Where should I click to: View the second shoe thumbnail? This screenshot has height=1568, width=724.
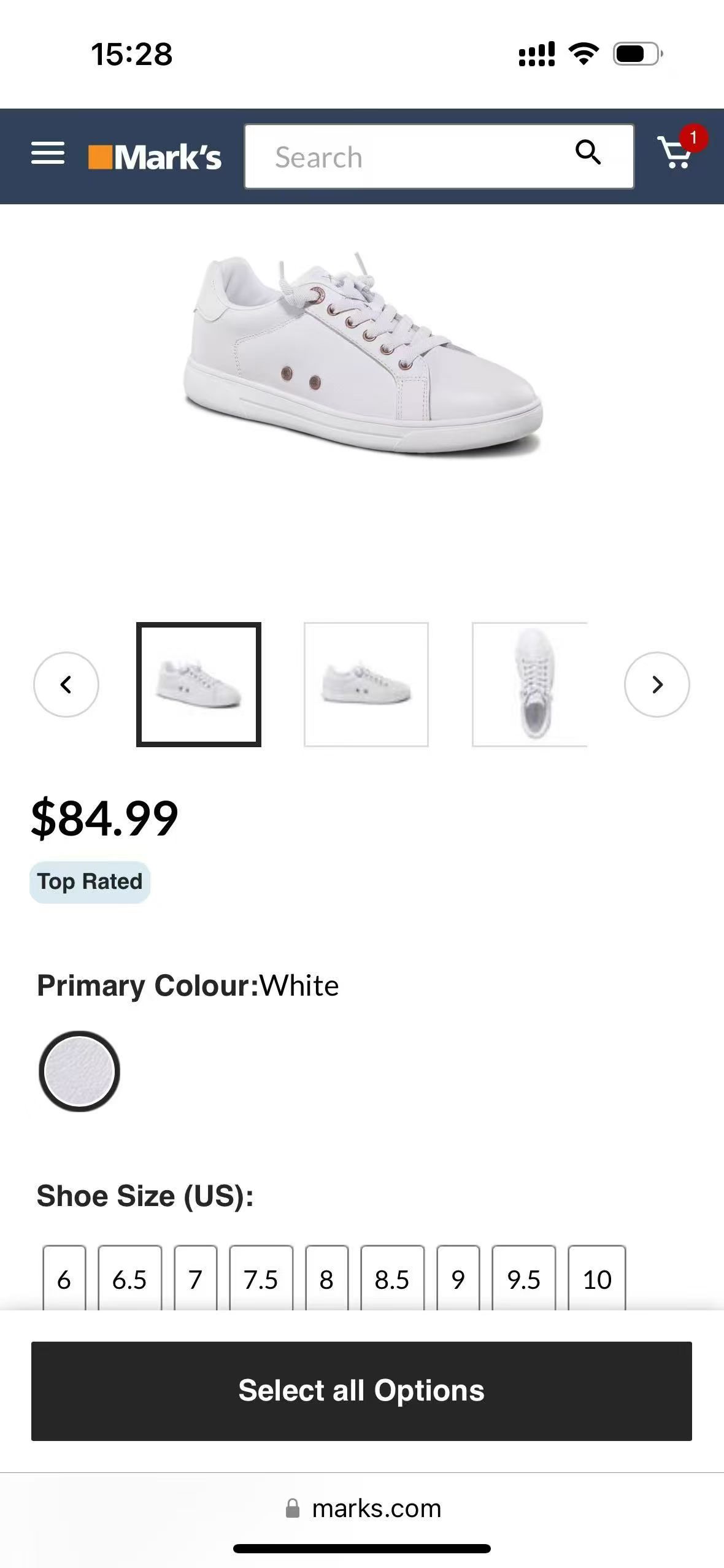tap(366, 685)
